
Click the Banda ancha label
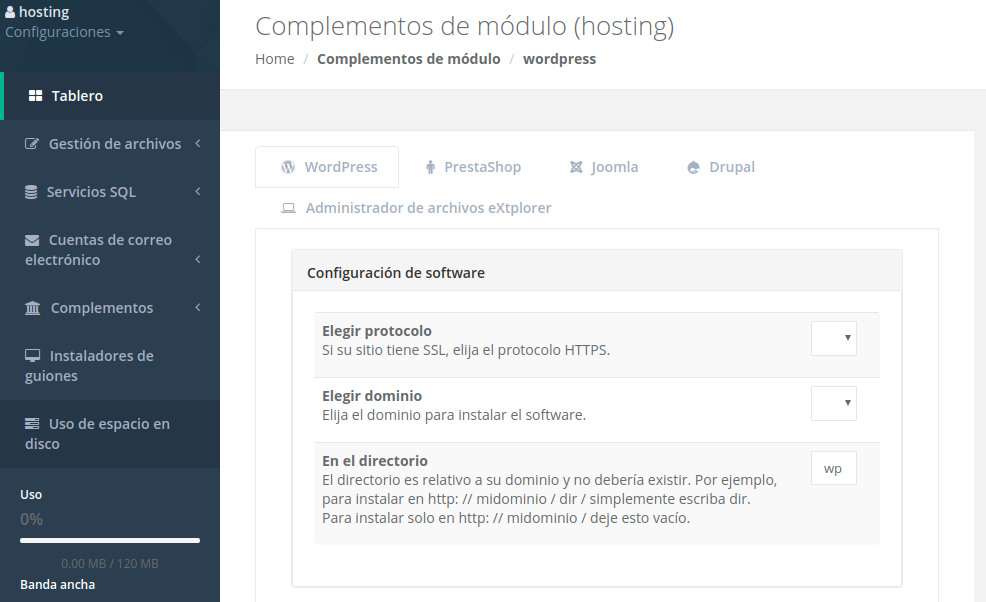pyautogui.click(x=58, y=584)
